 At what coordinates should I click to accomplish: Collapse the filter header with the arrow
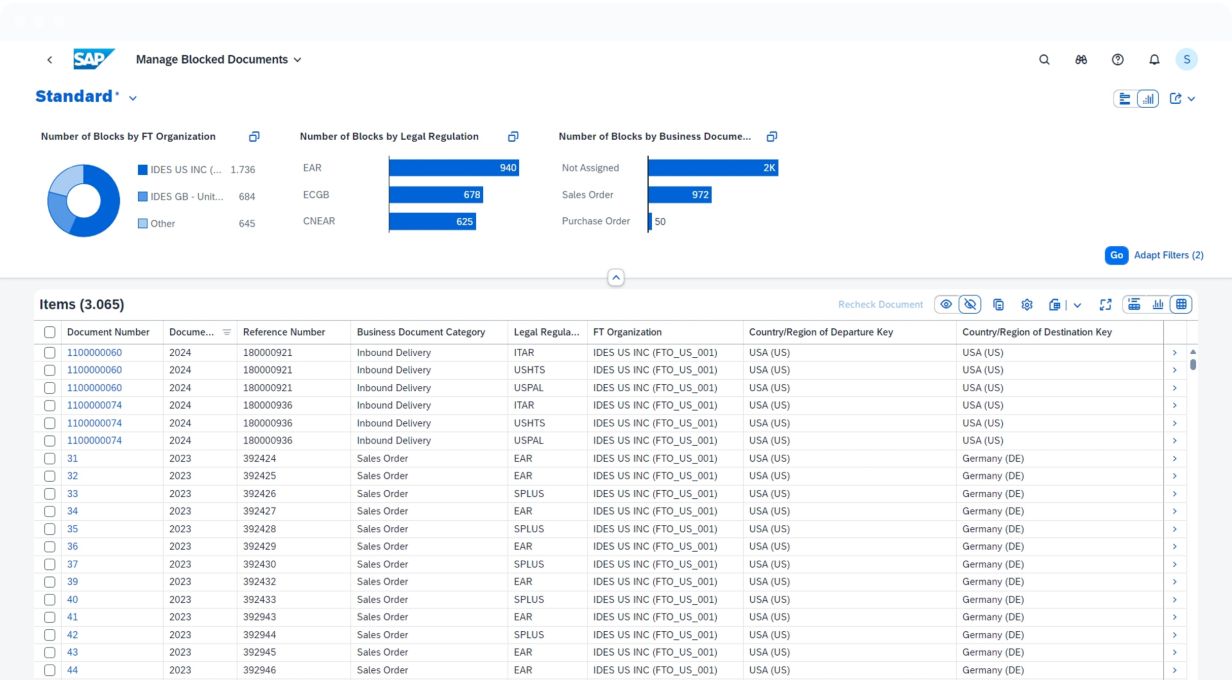tap(616, 278)
